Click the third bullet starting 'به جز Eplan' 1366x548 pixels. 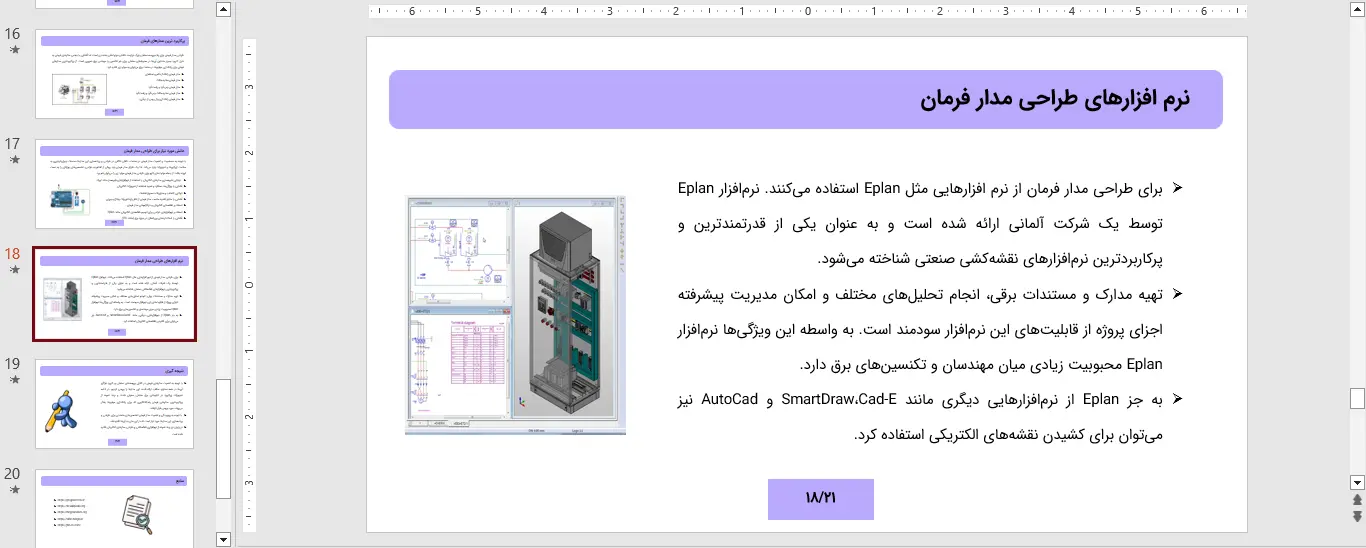tap(922, 417)
